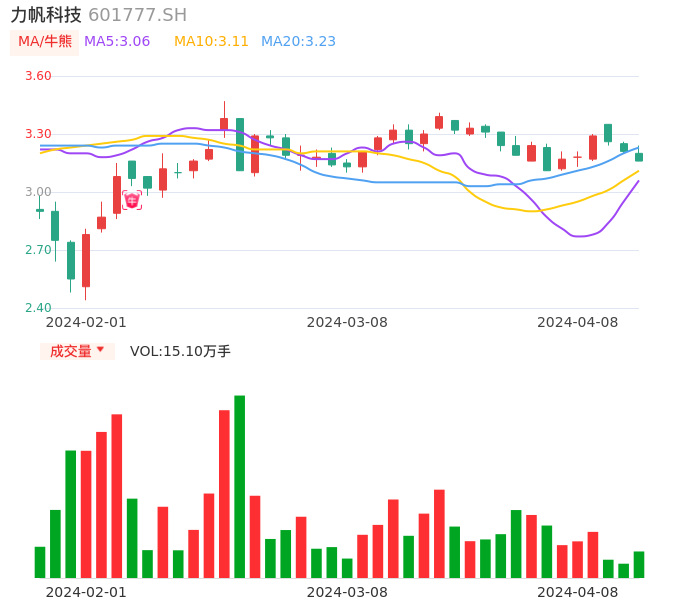This screenshot has width=686, height=606.
Task: Click the MA20:3.23 legend label
Action: tap(298, 42)
